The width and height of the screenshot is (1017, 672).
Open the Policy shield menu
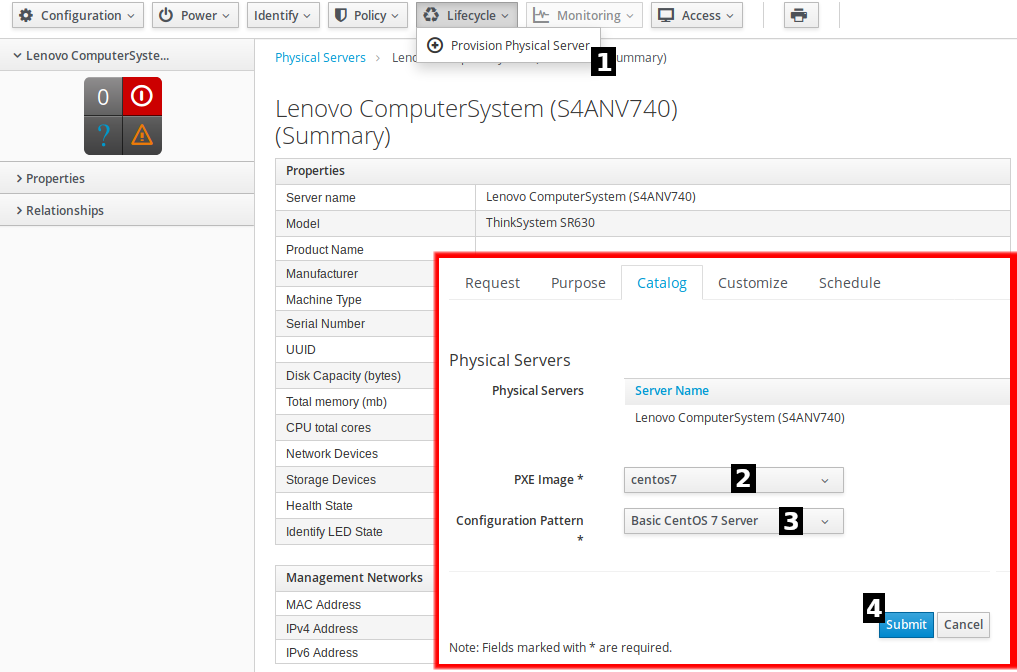(368, 15)
